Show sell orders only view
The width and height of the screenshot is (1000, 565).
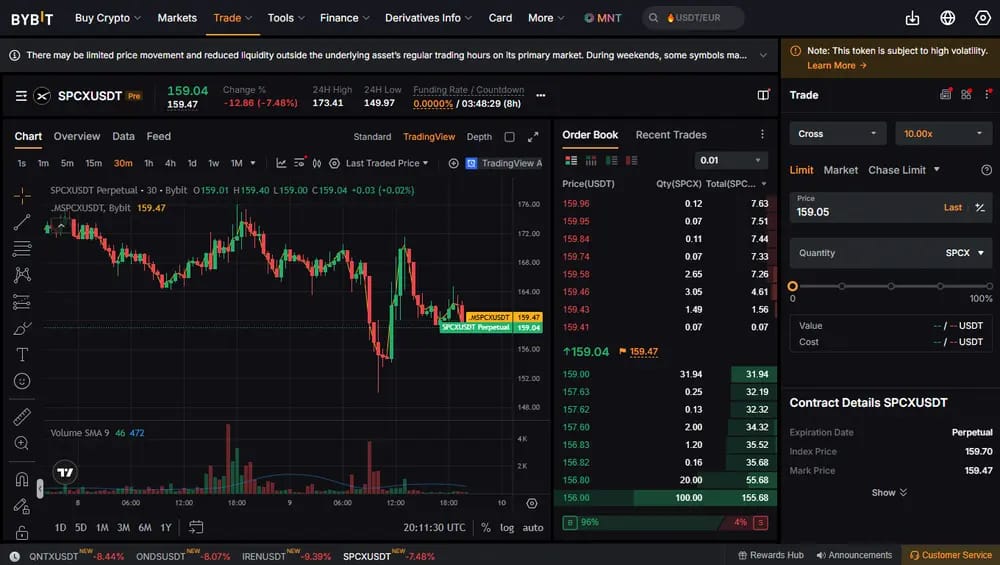point(632,160)
